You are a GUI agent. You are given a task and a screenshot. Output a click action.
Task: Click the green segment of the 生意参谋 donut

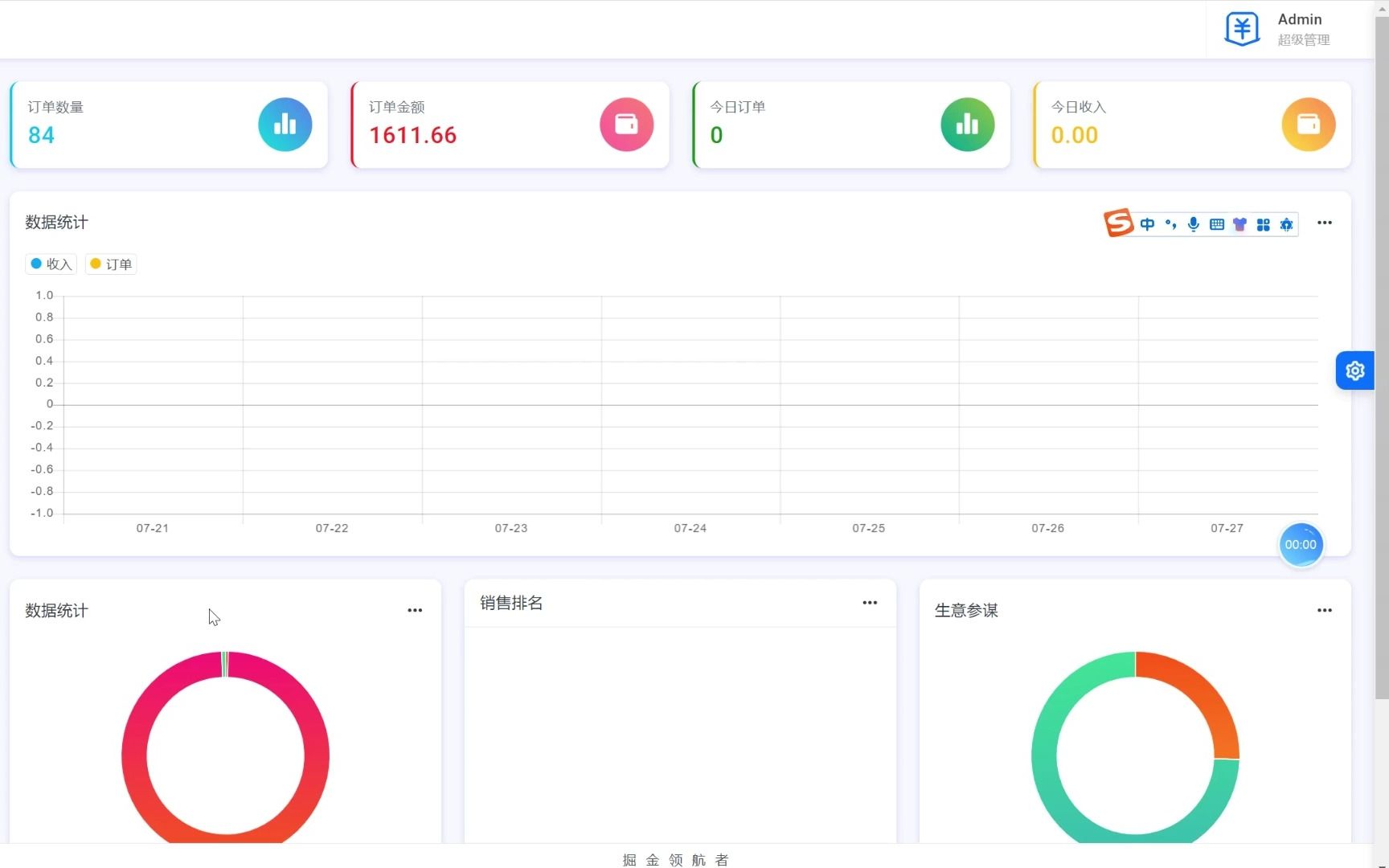1045,755
